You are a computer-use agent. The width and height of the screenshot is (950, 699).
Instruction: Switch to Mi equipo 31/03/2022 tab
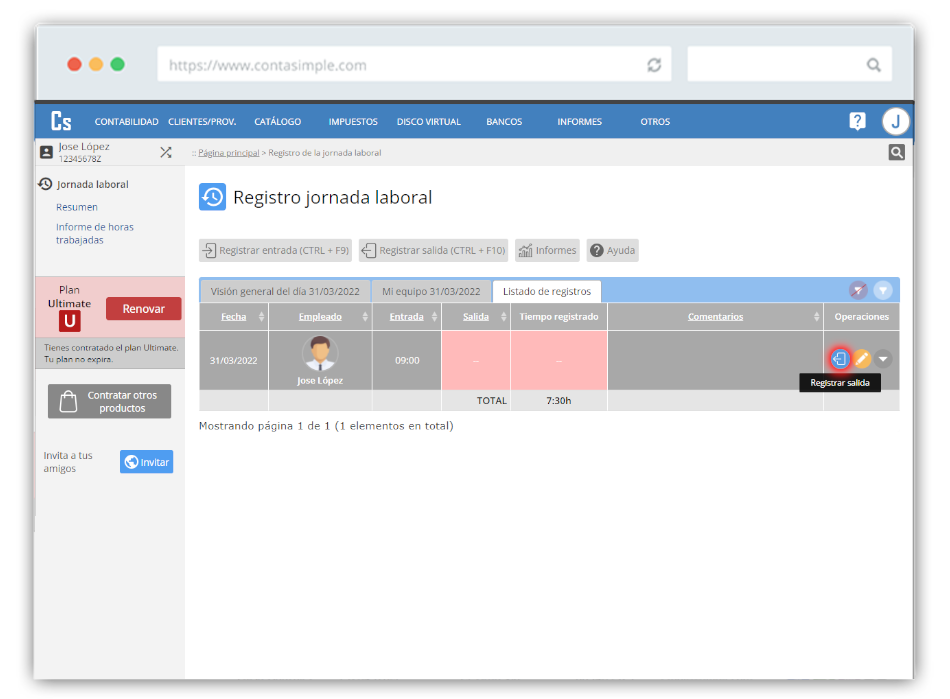pos(431,291)
